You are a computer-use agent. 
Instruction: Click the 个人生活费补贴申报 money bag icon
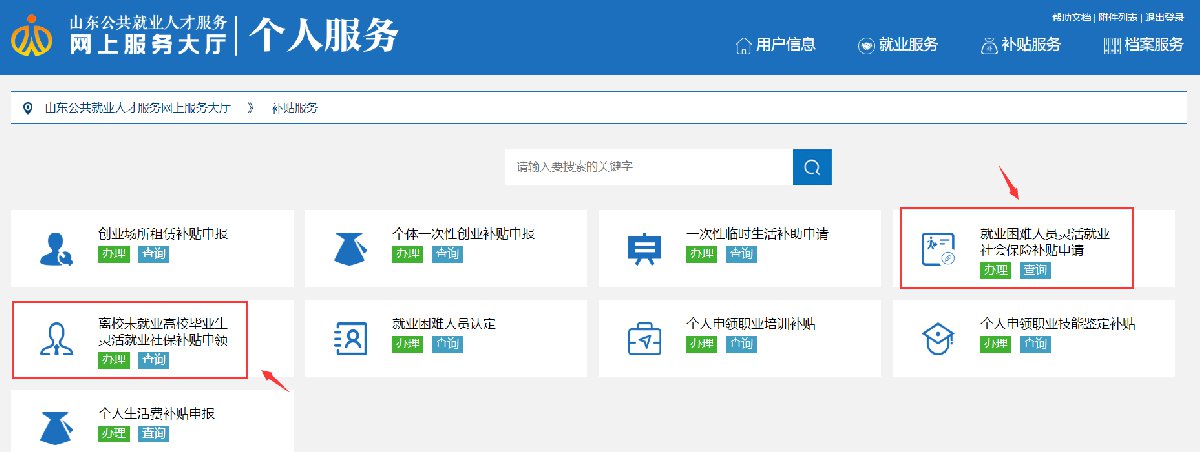click(x=49, y=426)
